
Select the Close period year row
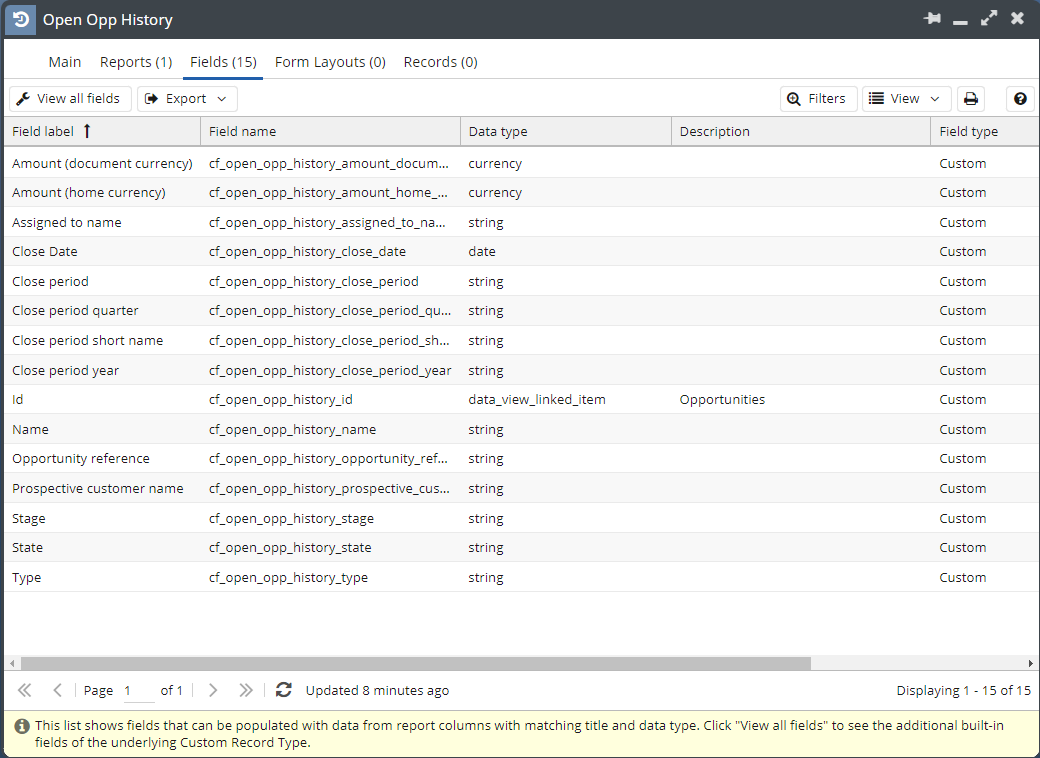[x=521, y=370]
